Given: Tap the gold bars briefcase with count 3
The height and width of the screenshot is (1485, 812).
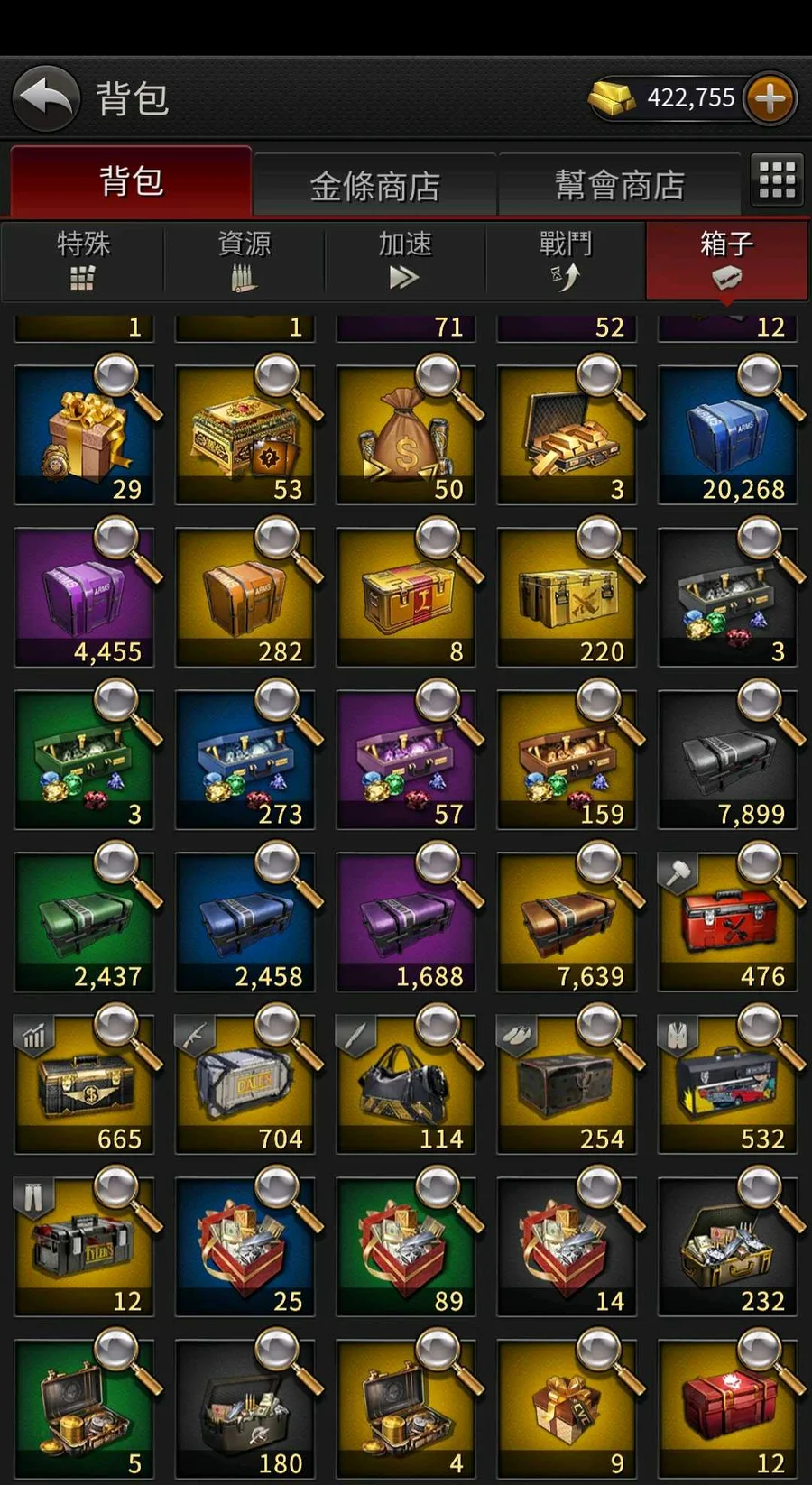Looking at the screenshot, I should pyautogui.click(x=567, y=434).
